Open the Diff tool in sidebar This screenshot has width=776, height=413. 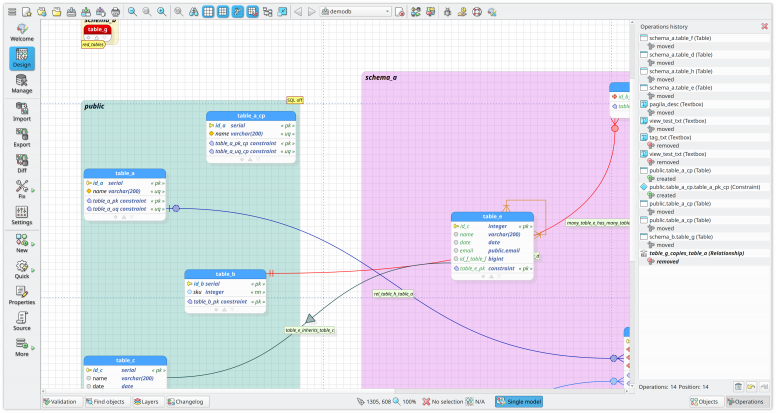[x=22, y=164]
